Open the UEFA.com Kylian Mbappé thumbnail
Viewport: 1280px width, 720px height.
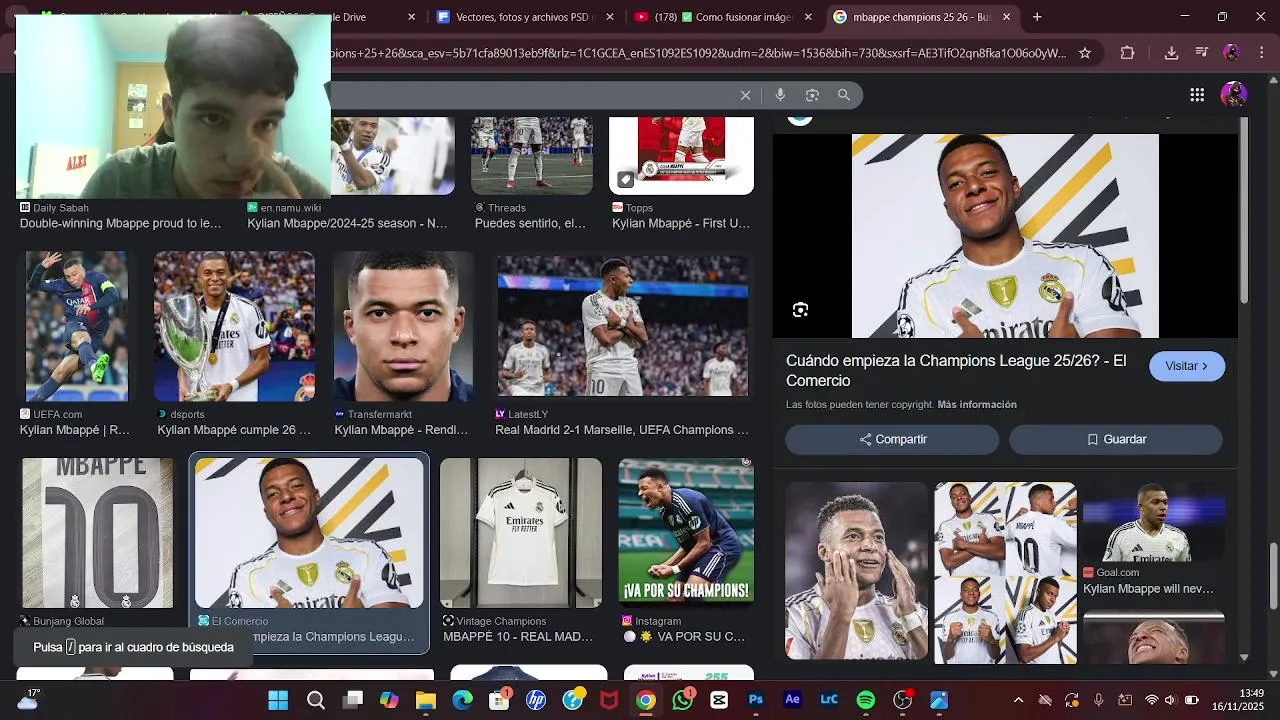coord(77,327)
